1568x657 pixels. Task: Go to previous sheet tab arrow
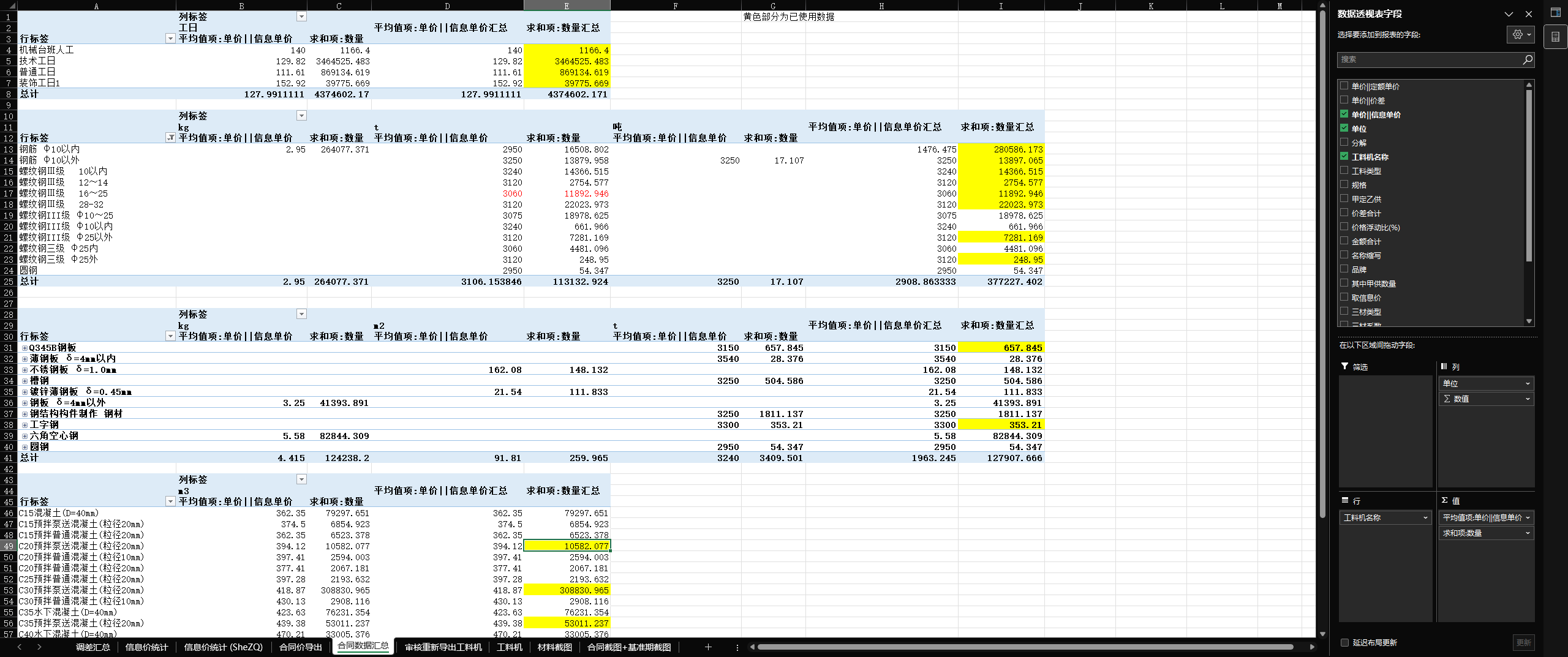[20, 647]
